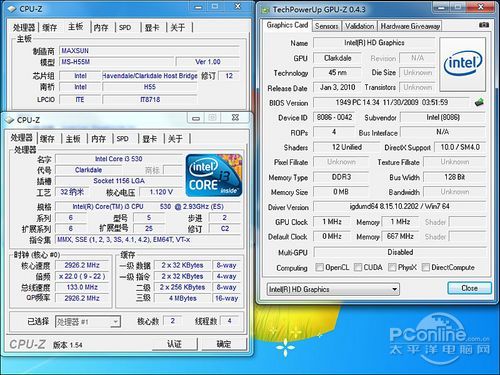Open the Hardware Giveaway tab
The width and height of the screenshot is (500, 375).
point(410,26)
